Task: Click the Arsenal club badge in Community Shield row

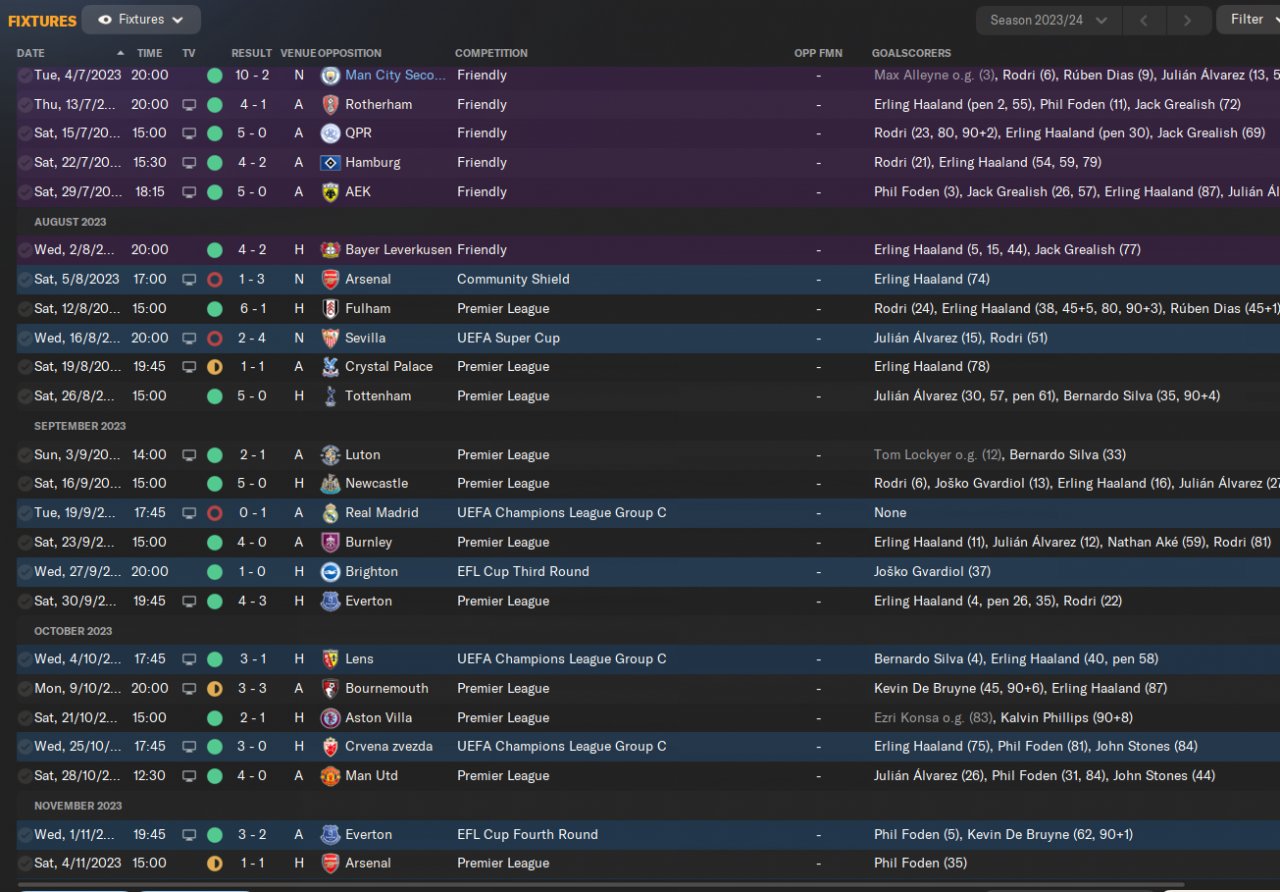Action: click(330, 279)
